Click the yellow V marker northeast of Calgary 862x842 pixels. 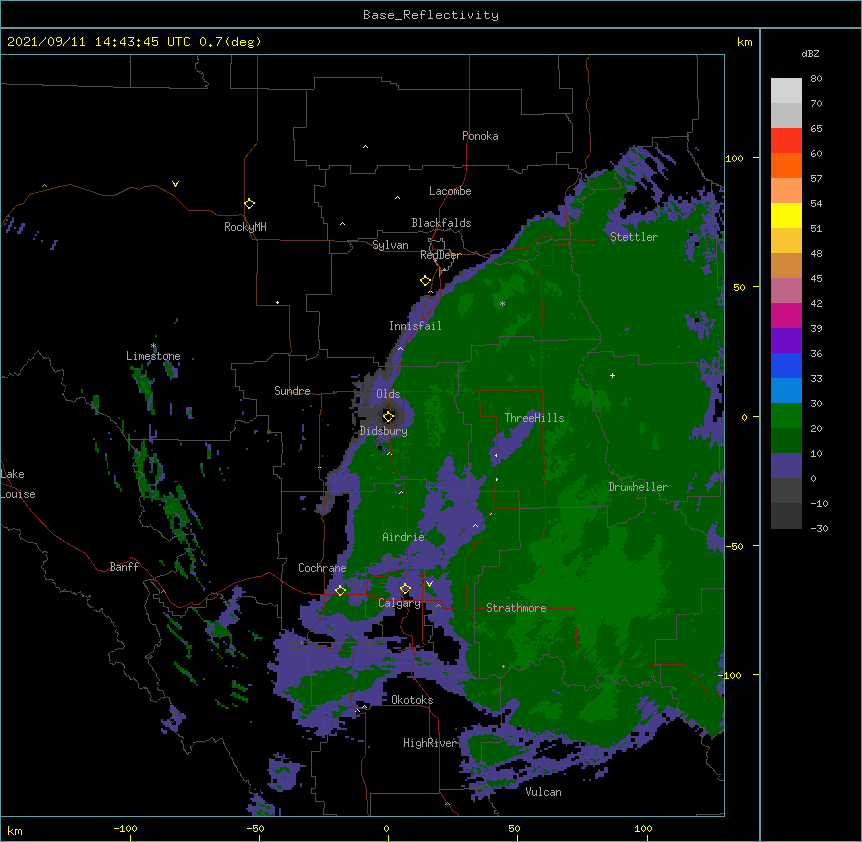point(429,584)
